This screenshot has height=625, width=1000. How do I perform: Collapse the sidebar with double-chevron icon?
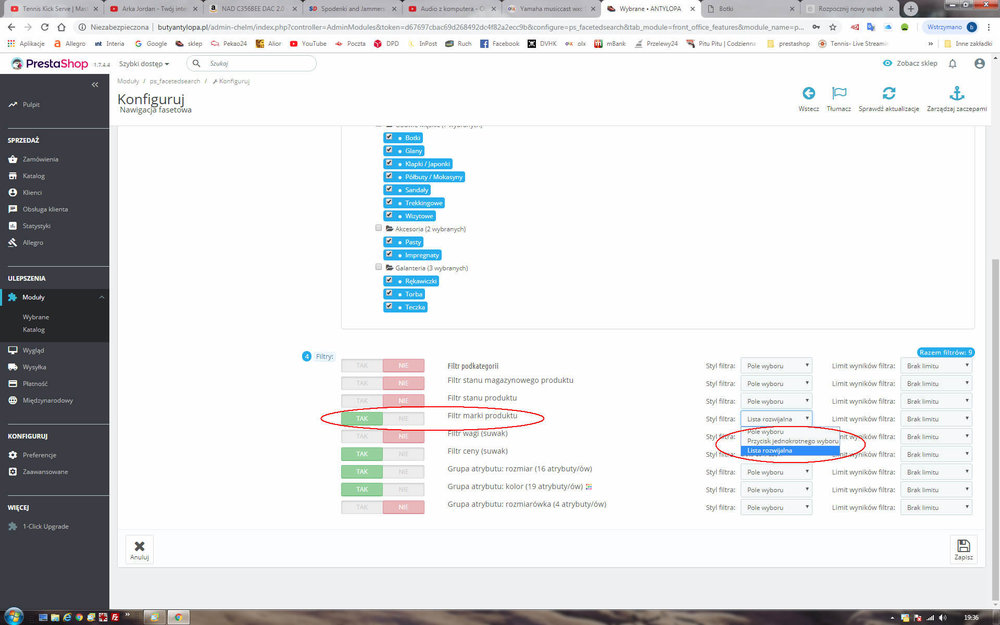click(x=95, y=84)
